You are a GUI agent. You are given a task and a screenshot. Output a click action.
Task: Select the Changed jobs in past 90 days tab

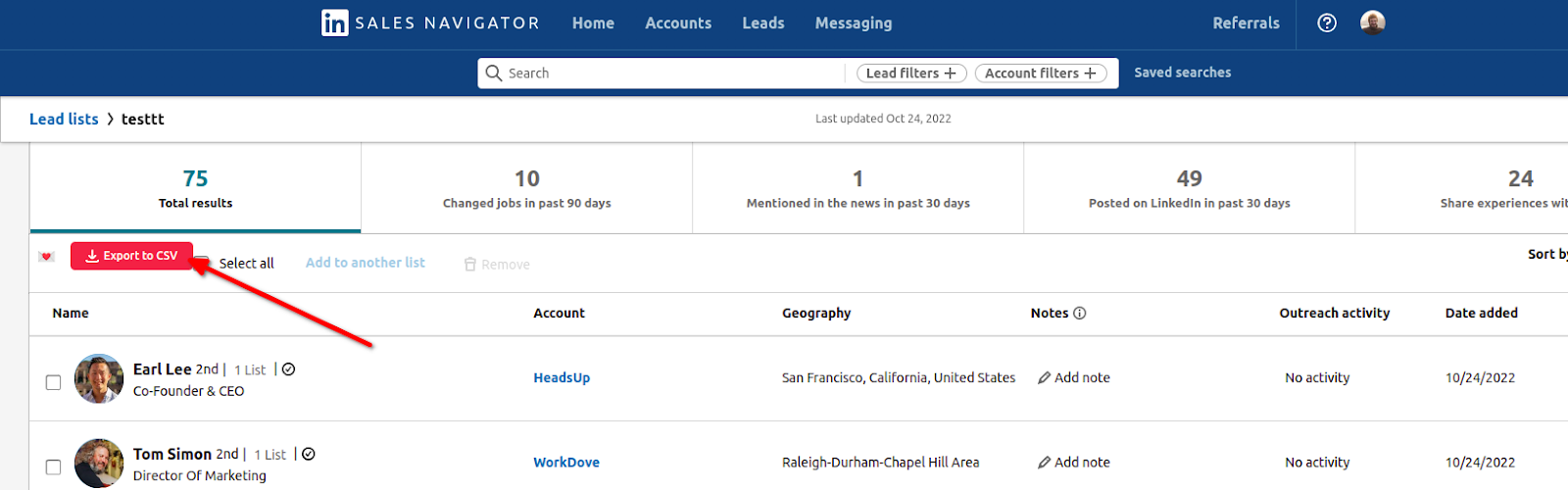tap(527, 188)
